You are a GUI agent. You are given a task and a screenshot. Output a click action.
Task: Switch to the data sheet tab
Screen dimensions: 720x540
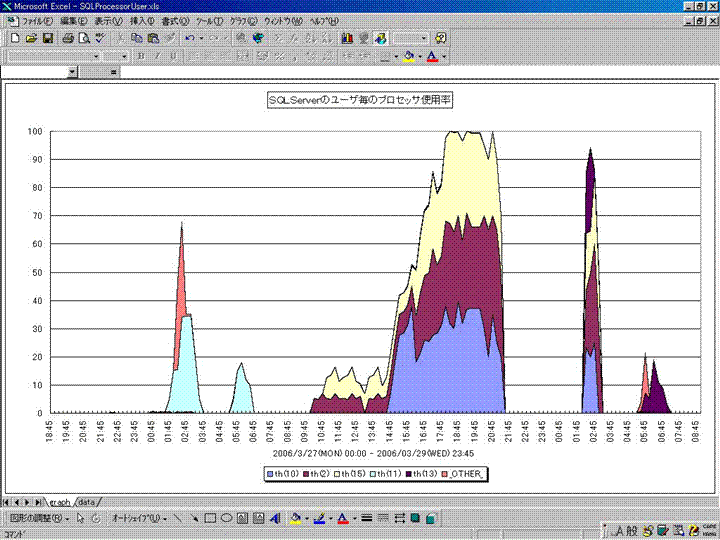point(87,502)
